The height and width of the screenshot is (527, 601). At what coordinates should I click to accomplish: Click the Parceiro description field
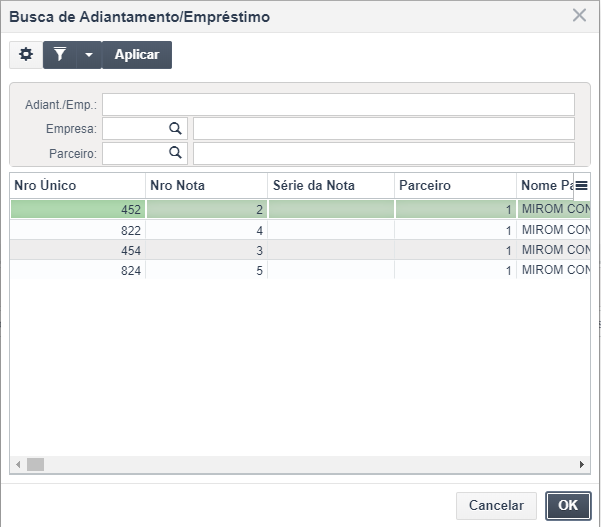[x=384, y=153]
